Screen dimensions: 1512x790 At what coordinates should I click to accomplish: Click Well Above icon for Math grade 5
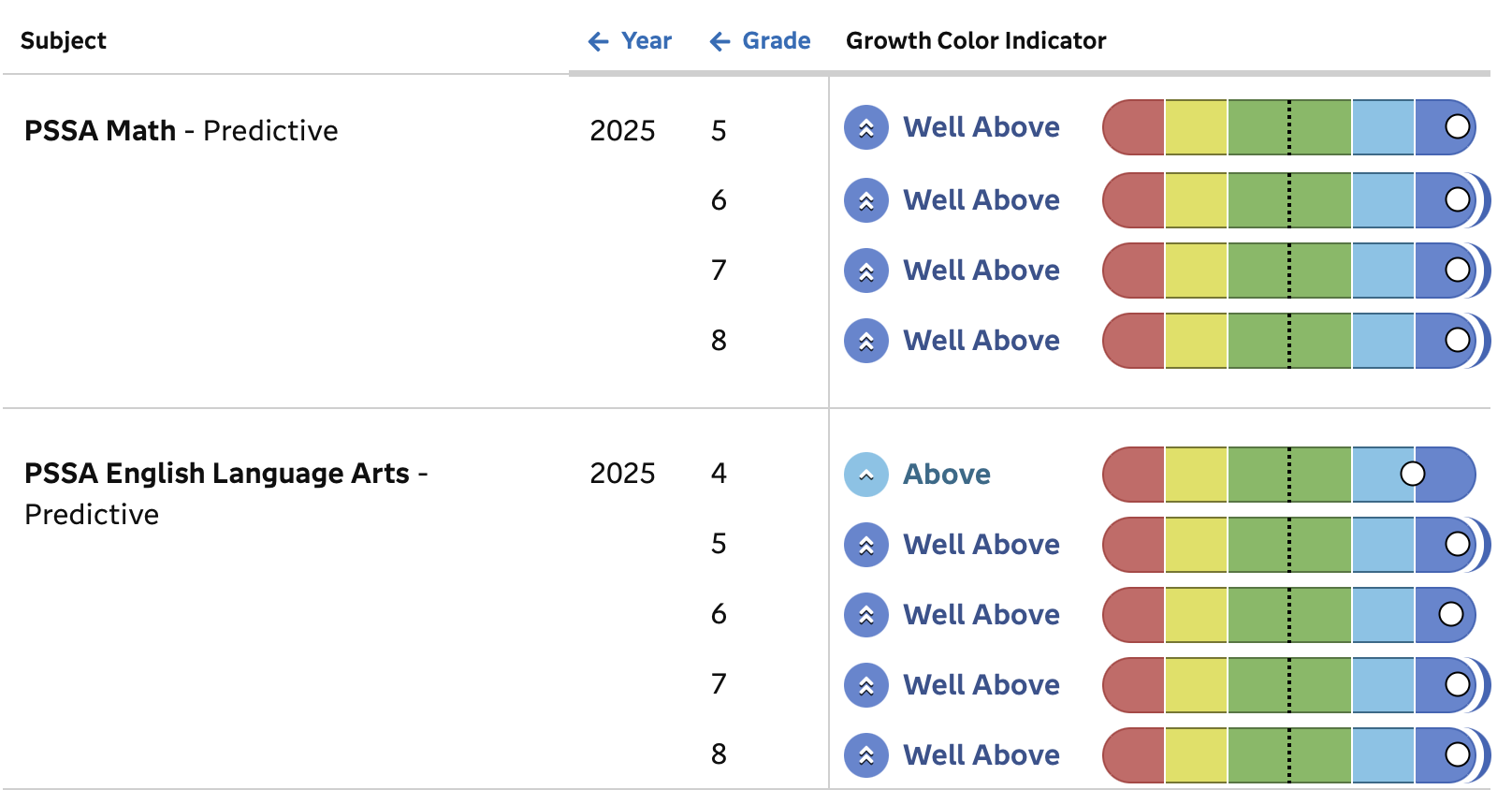866,127
